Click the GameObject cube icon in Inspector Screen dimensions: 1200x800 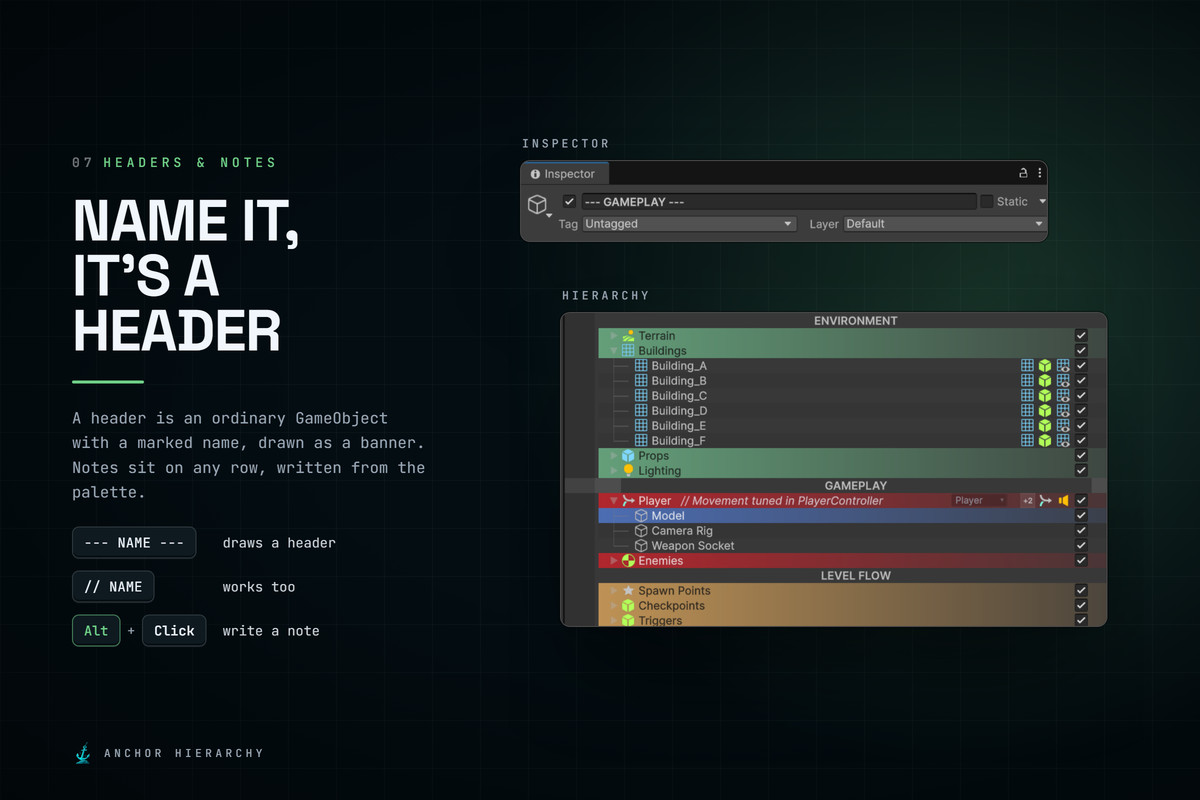pyautogui.click(x=538, y=205)
